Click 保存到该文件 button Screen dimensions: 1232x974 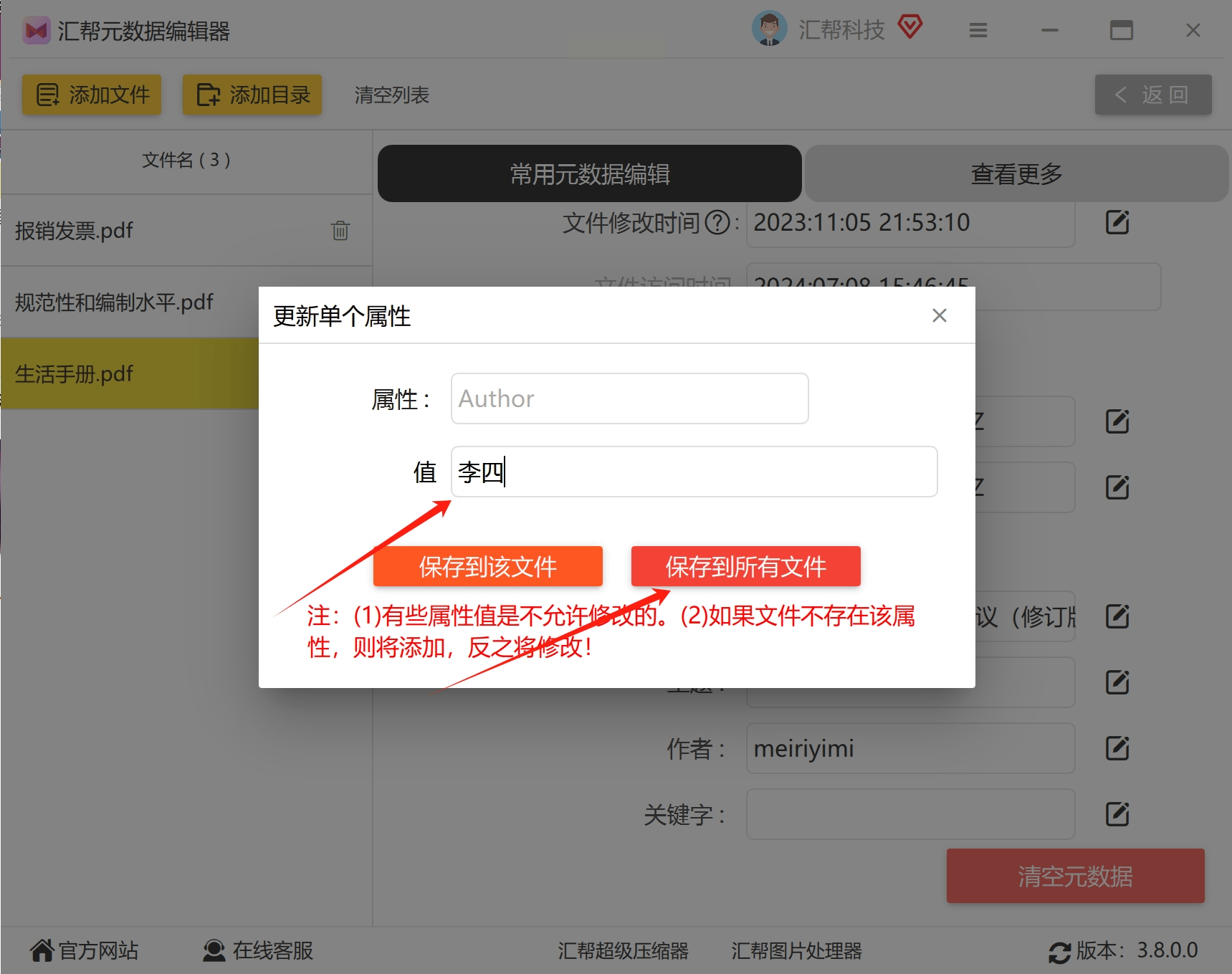pyautogui.click(x=488, y=566)
